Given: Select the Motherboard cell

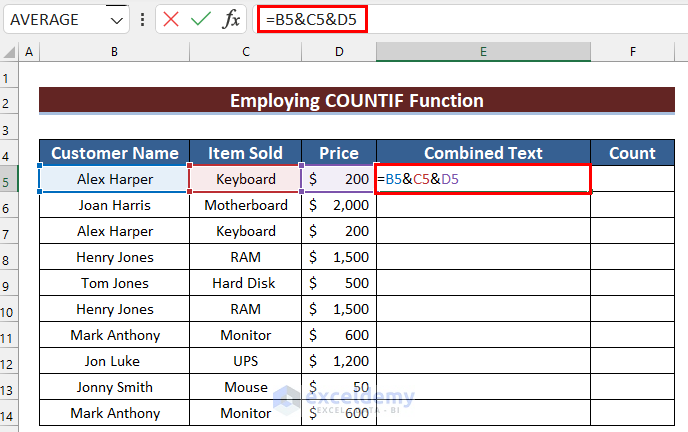Looking at the screenshot, I should coord(245,205).
